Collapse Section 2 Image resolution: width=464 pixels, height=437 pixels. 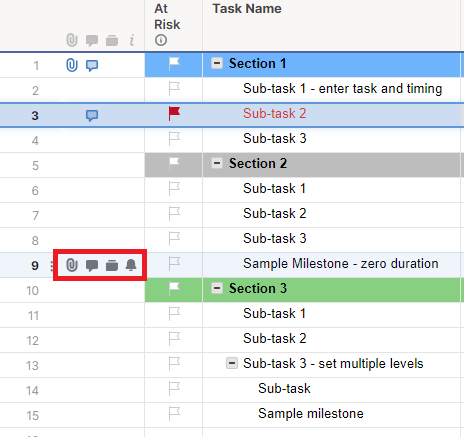coord(217,163)
